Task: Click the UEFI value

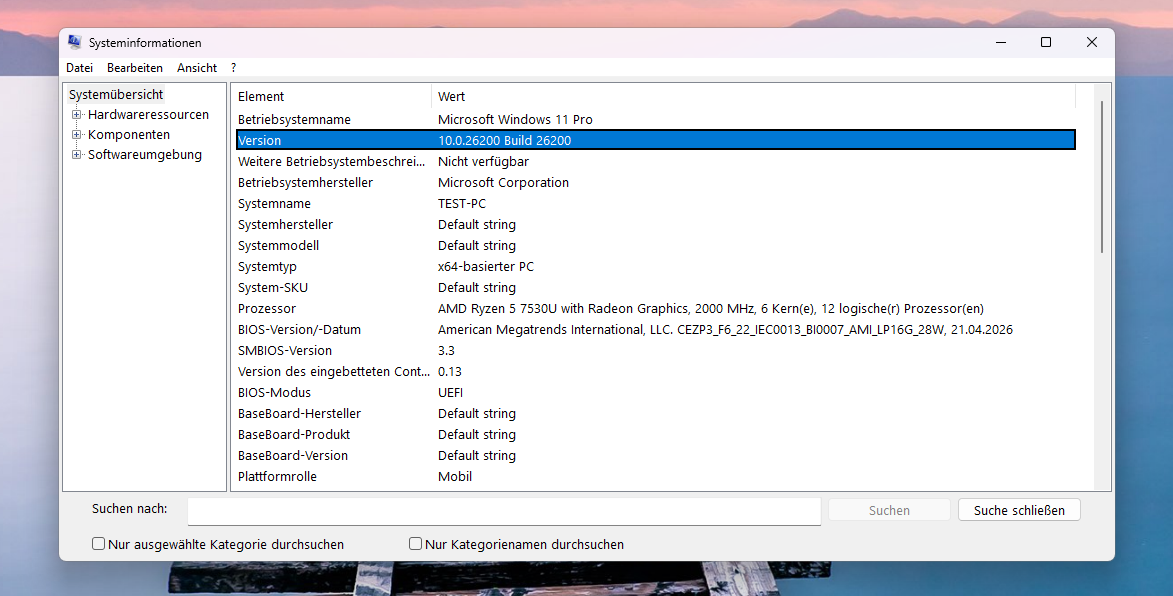Action: (x=450, y=392)
